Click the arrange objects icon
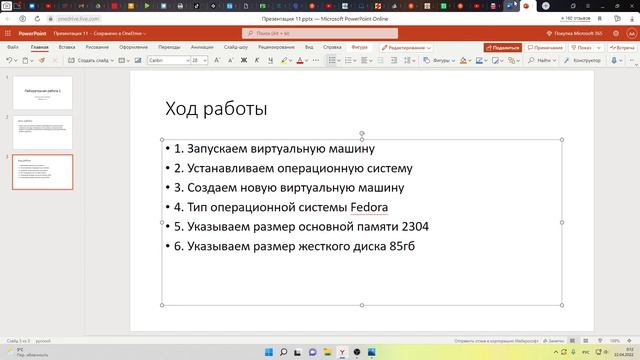640x360 pixels. (x=511, y=60)
